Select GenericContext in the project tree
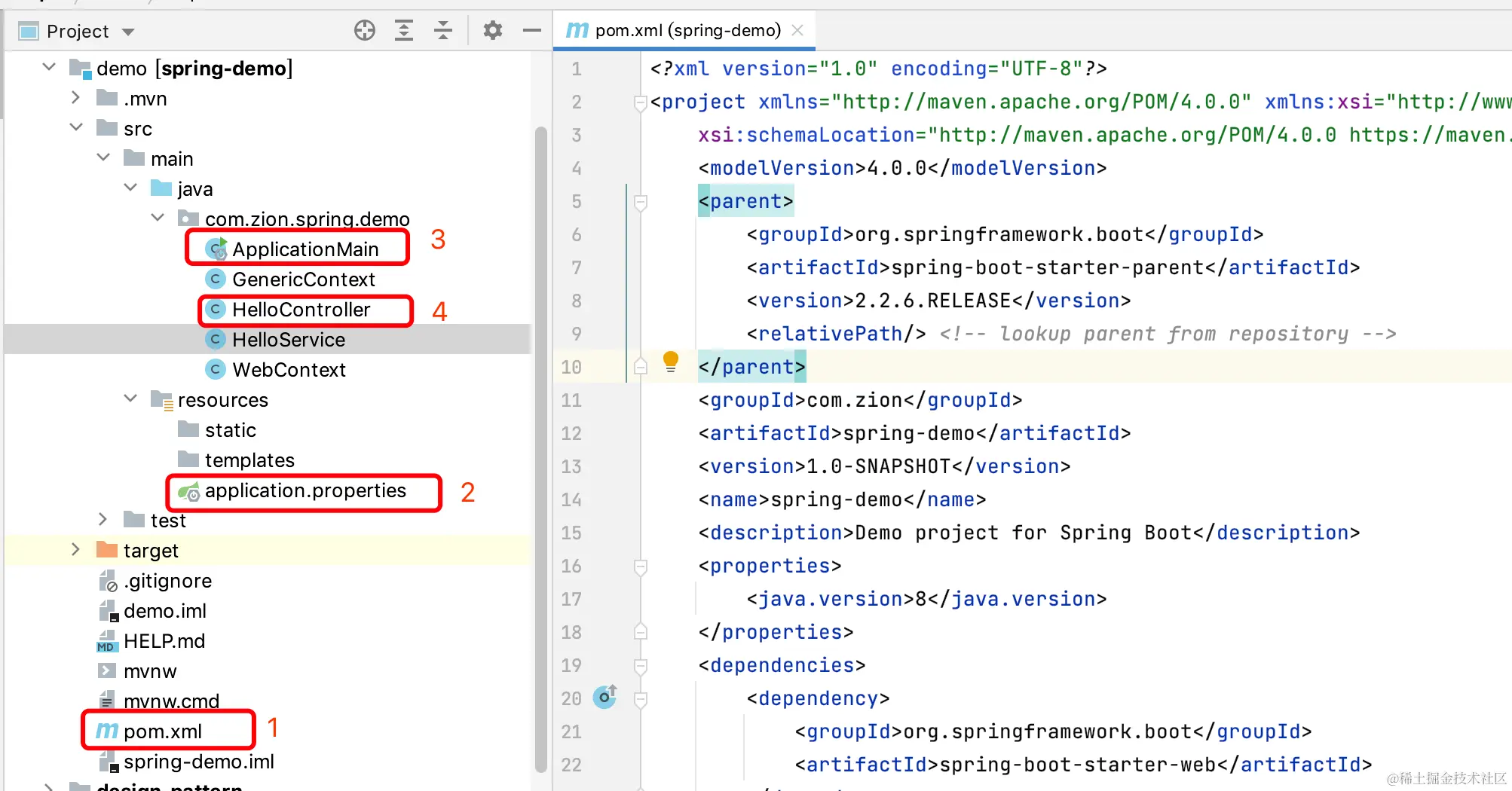This screenshot has height=791, width=1512. pos(304,279)
